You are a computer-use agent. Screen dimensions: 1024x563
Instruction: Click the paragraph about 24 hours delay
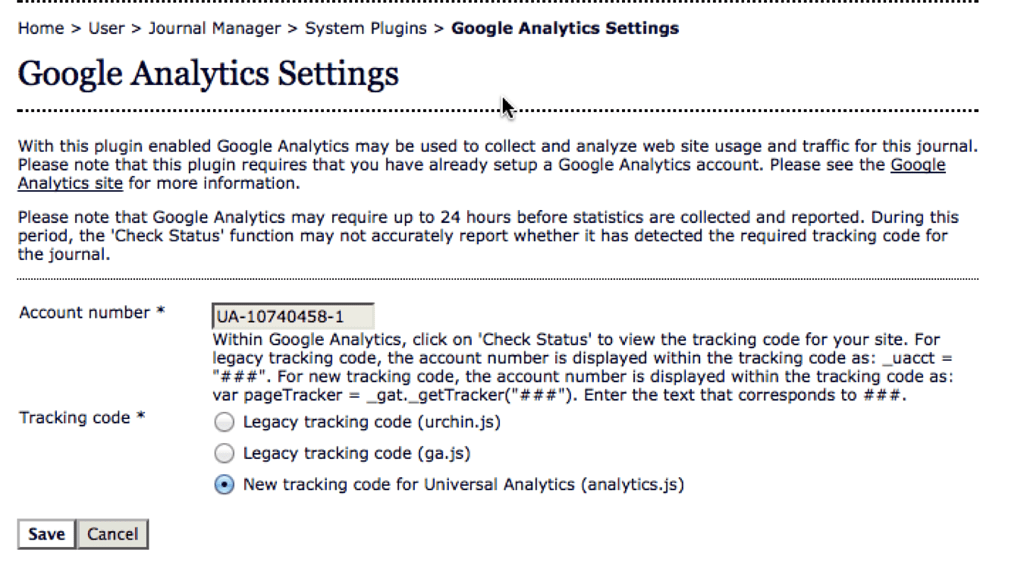point(480,235)
